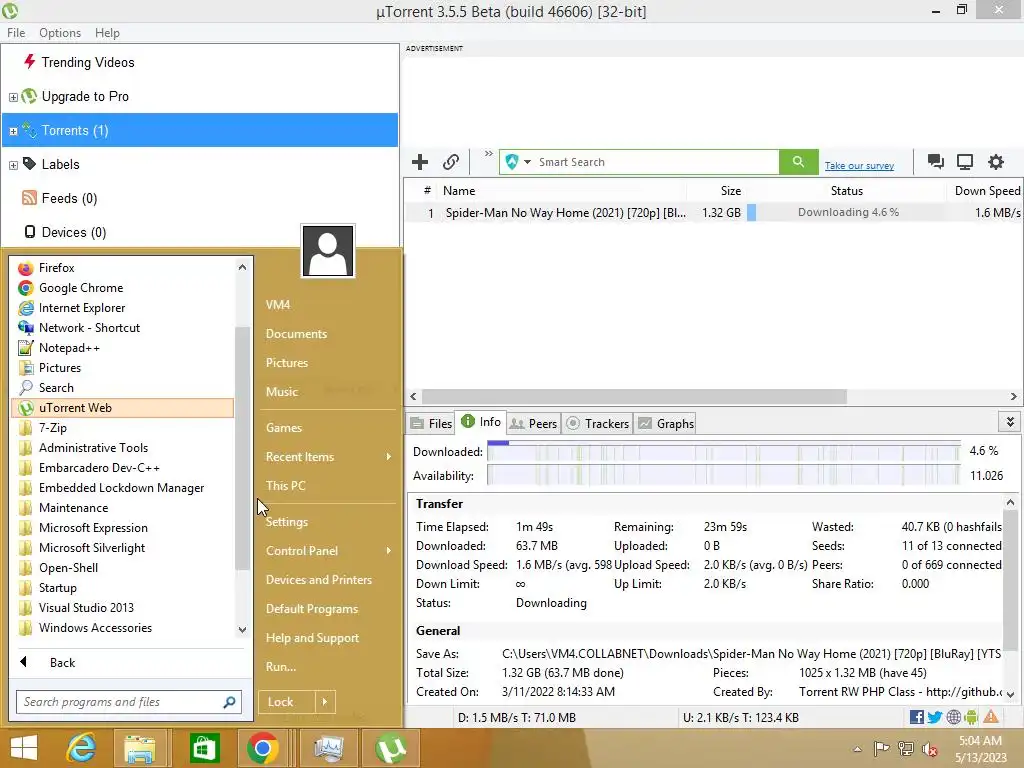The width and height of the screenshot is (1024, 768).
Task: Click Run... in the Start menu
Action: (281, 667)
